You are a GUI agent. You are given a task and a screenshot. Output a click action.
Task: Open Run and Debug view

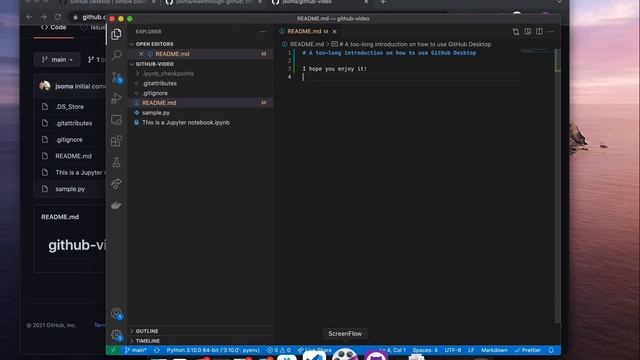tap(116, 98)
